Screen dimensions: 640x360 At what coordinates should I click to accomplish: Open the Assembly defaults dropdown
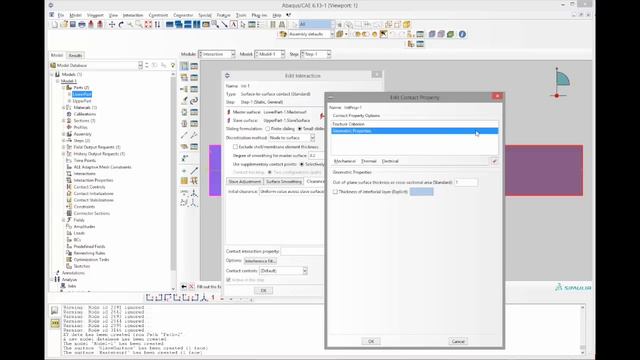coord(311,34)
